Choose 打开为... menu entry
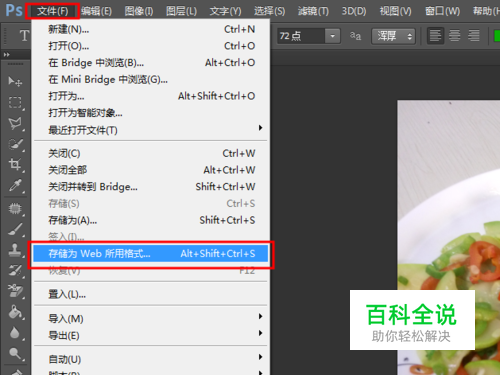500x375 pixels. coord(151,96)
